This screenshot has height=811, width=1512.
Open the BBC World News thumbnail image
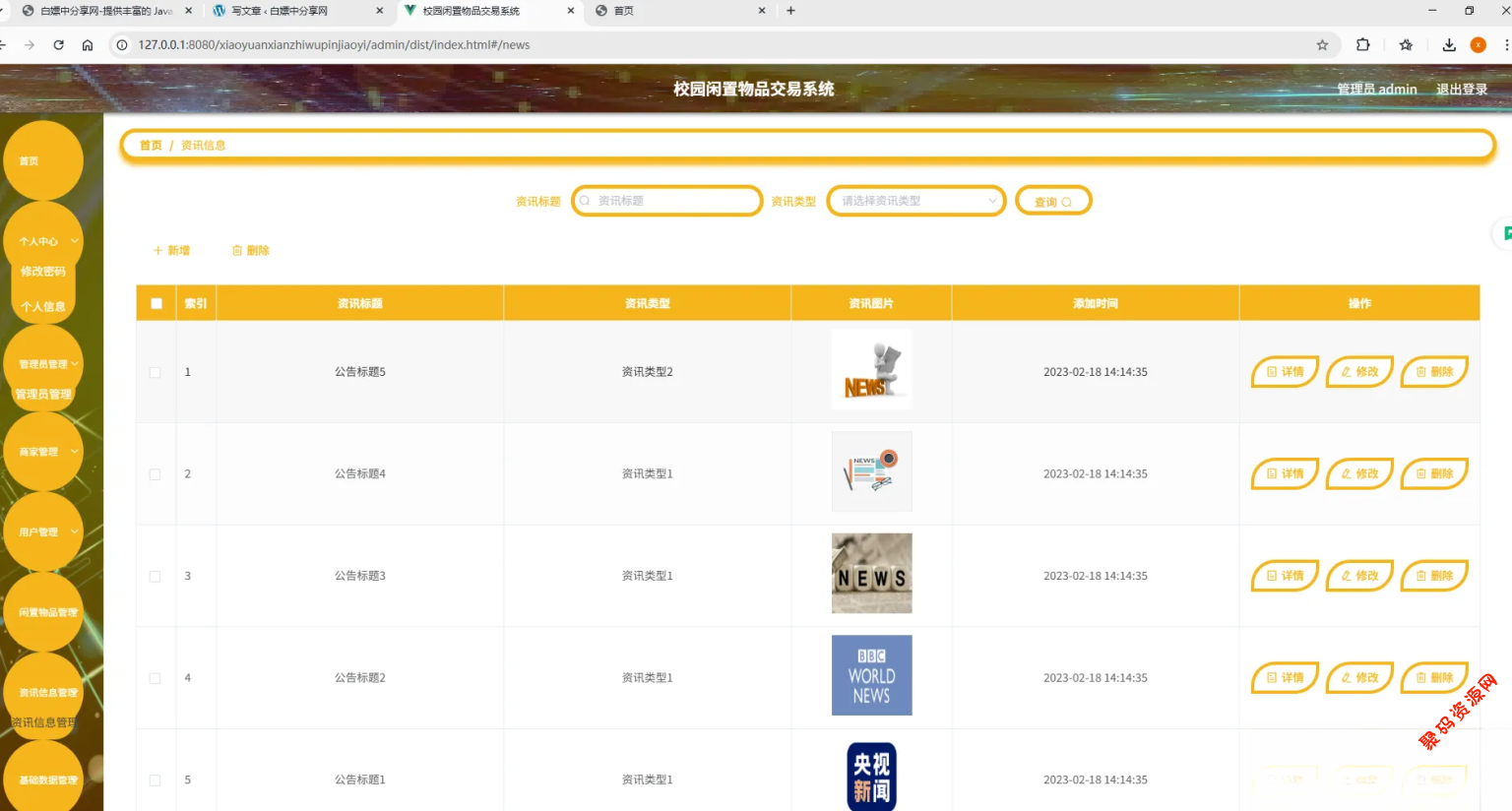tap(871, 675)
